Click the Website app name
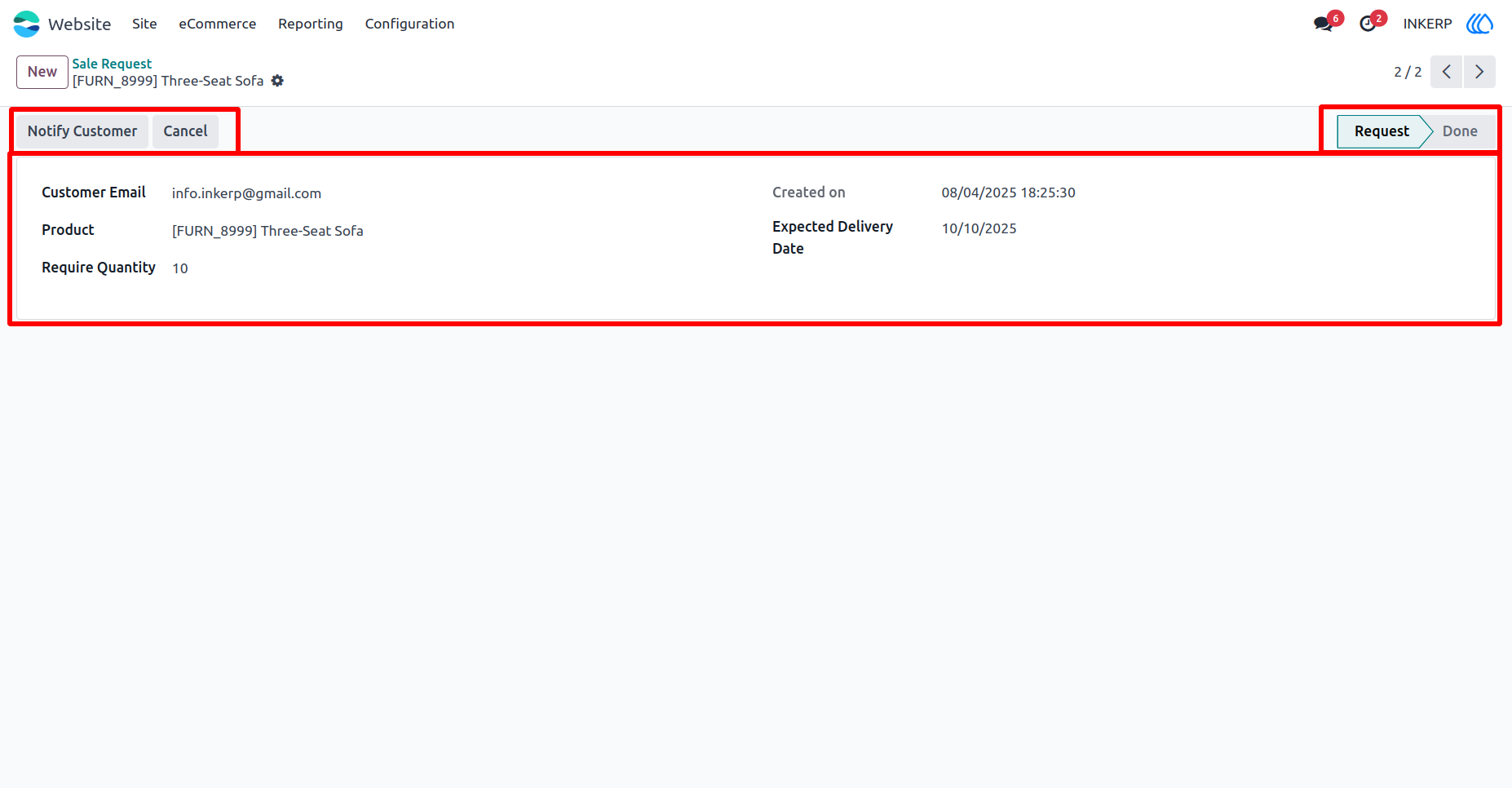 point(79,24)
